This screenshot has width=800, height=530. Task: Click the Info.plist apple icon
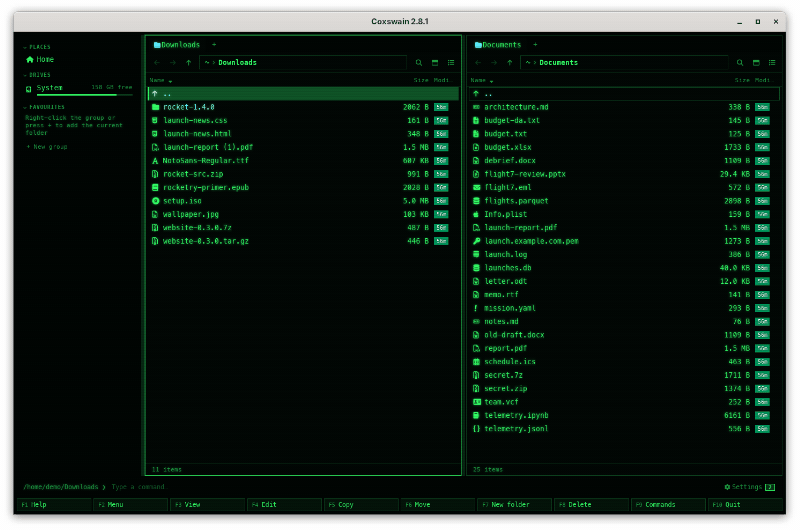pos(476,214)
